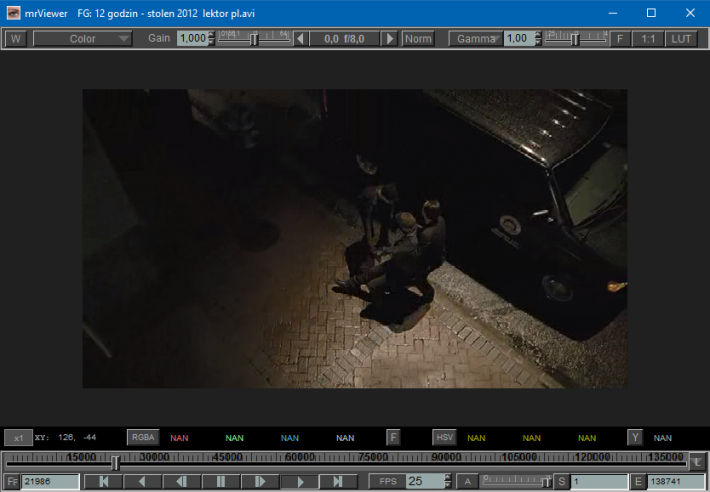Click the S start frame button

point(561,482)
